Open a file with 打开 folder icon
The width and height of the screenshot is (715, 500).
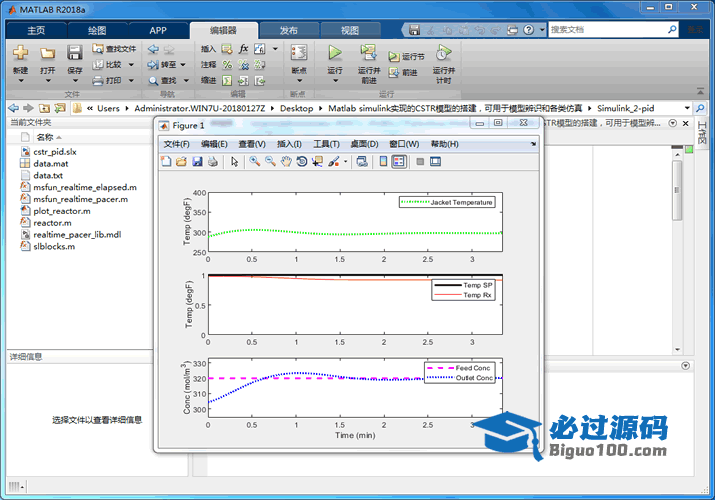click(x=47, y=53)
